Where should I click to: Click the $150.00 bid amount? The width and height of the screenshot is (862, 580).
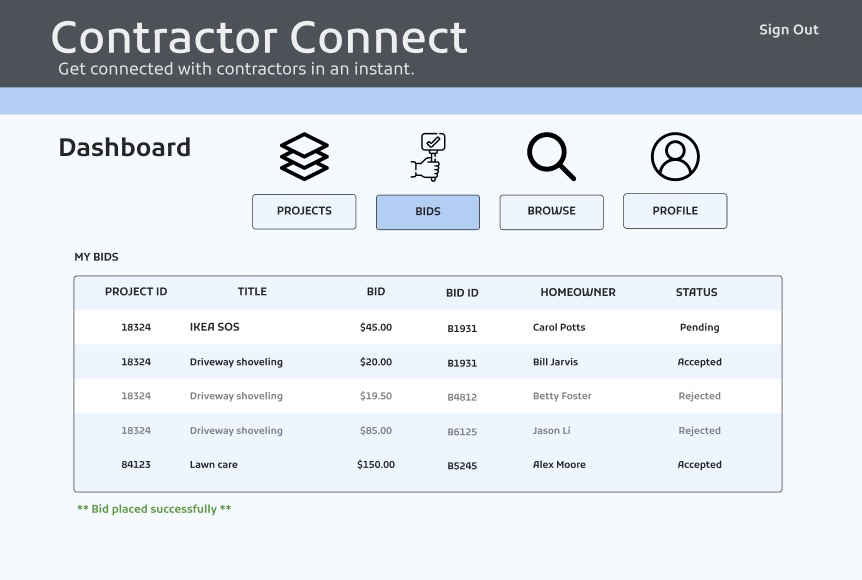click(x=376, y=465)
